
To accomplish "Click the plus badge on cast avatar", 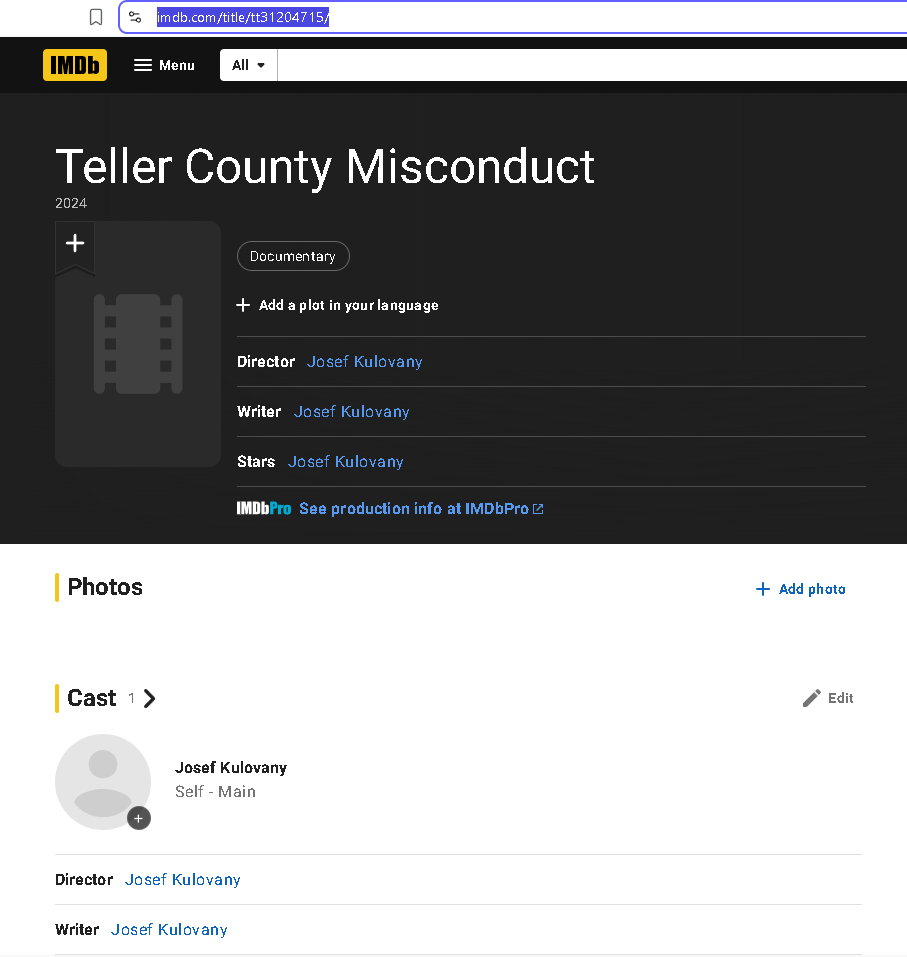I will click(139, 818).
